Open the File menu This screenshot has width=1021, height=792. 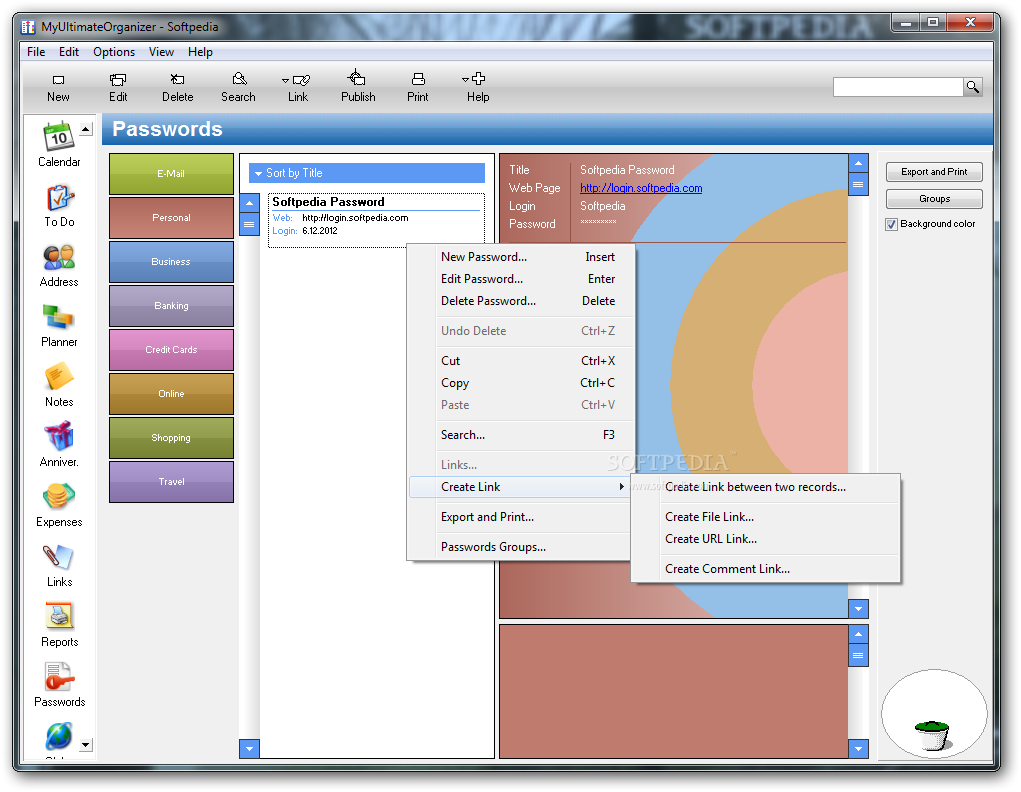pos(36,52)
